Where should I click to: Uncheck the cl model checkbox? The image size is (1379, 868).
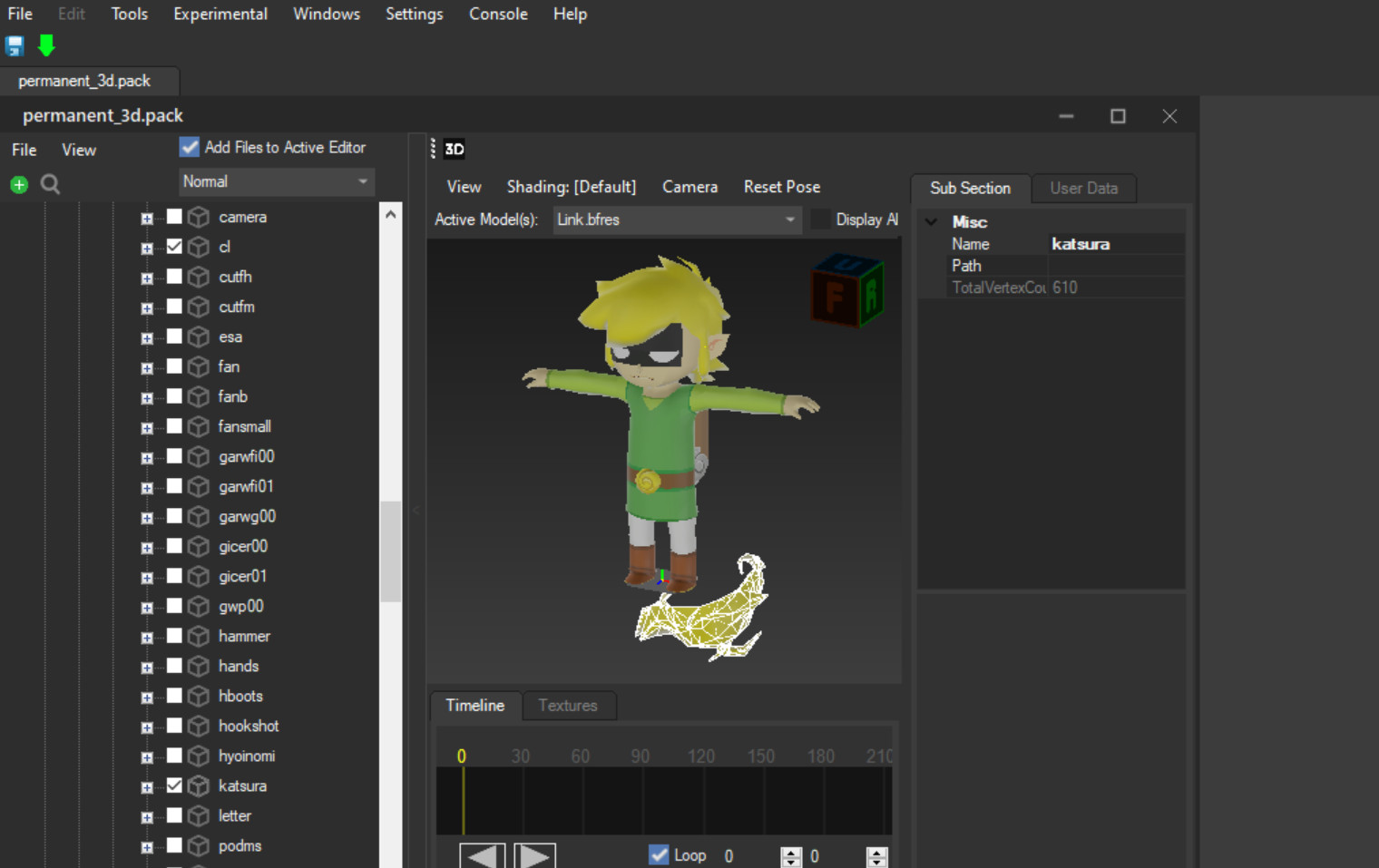click(x=176, y=246)
